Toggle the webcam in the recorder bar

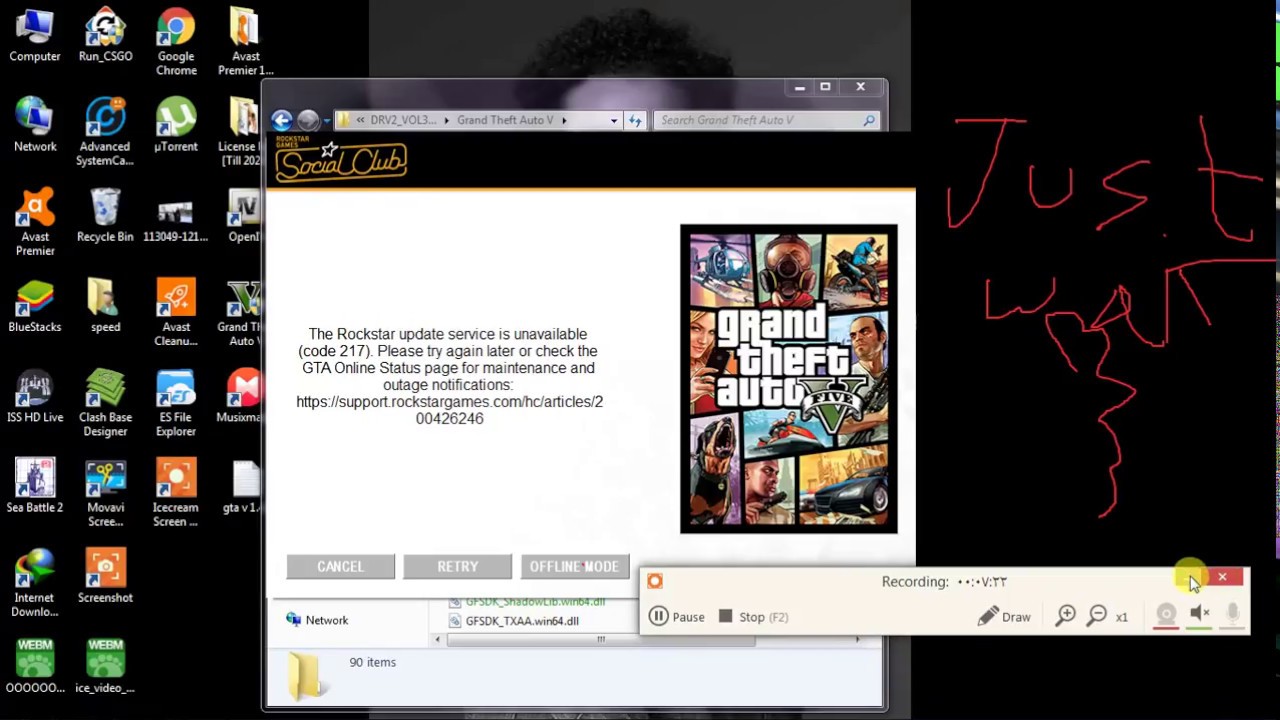click(x=1166, y=615)
